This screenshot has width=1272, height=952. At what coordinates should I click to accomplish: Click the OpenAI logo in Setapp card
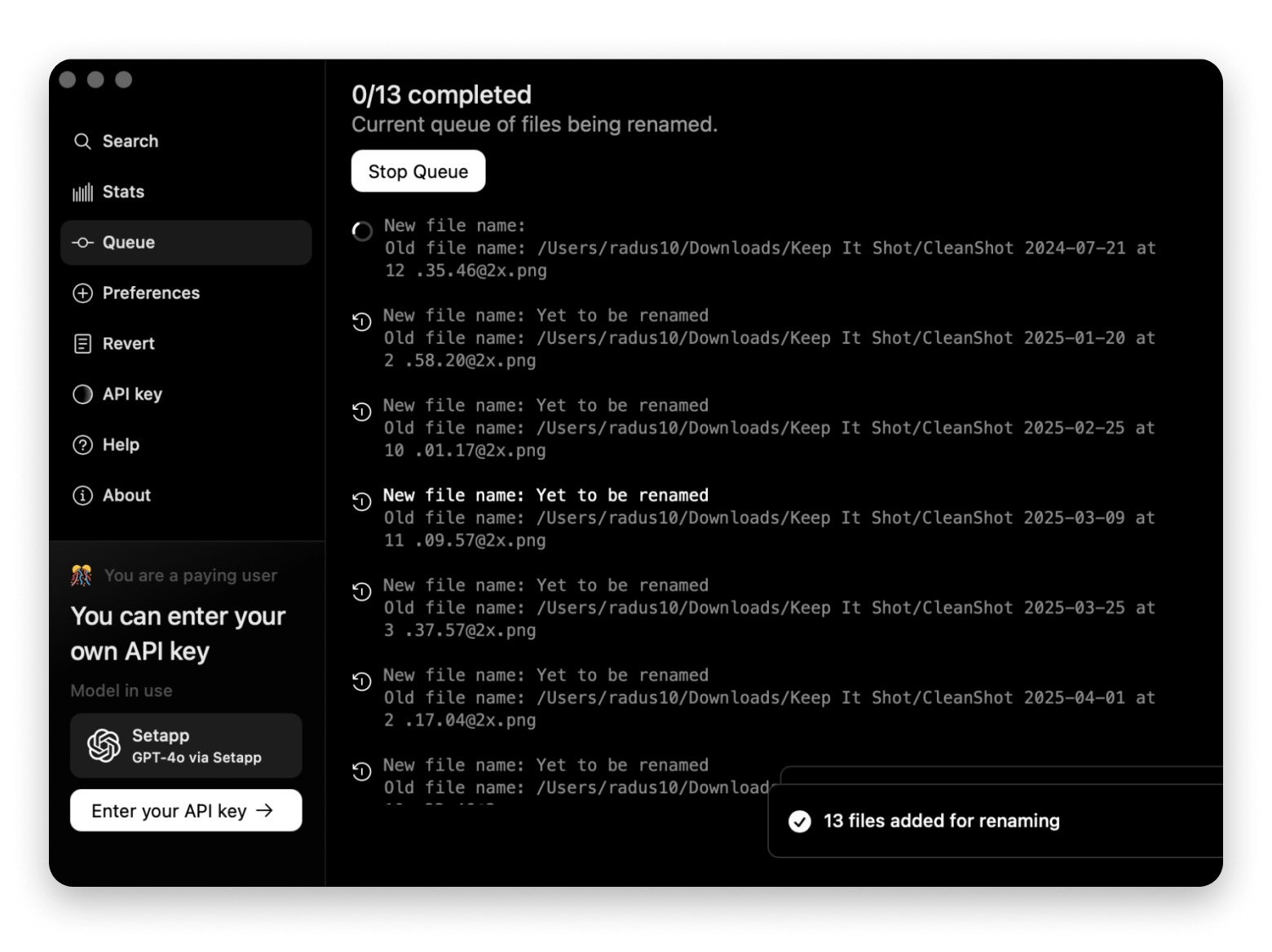tap(104, 746)
